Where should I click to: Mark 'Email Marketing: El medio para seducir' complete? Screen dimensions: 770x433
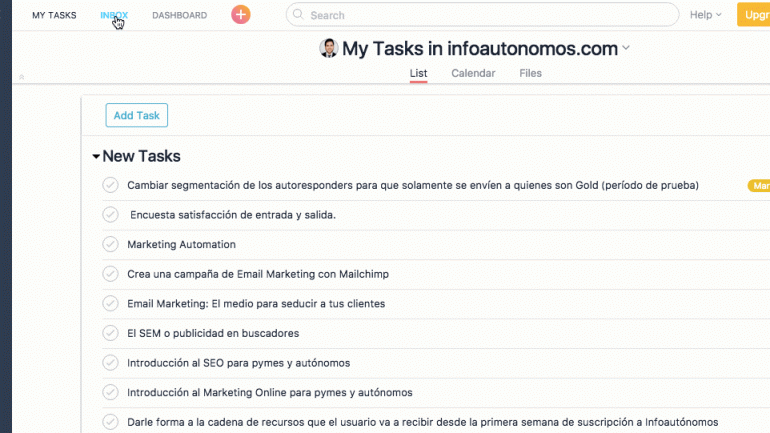coord(110,303)
